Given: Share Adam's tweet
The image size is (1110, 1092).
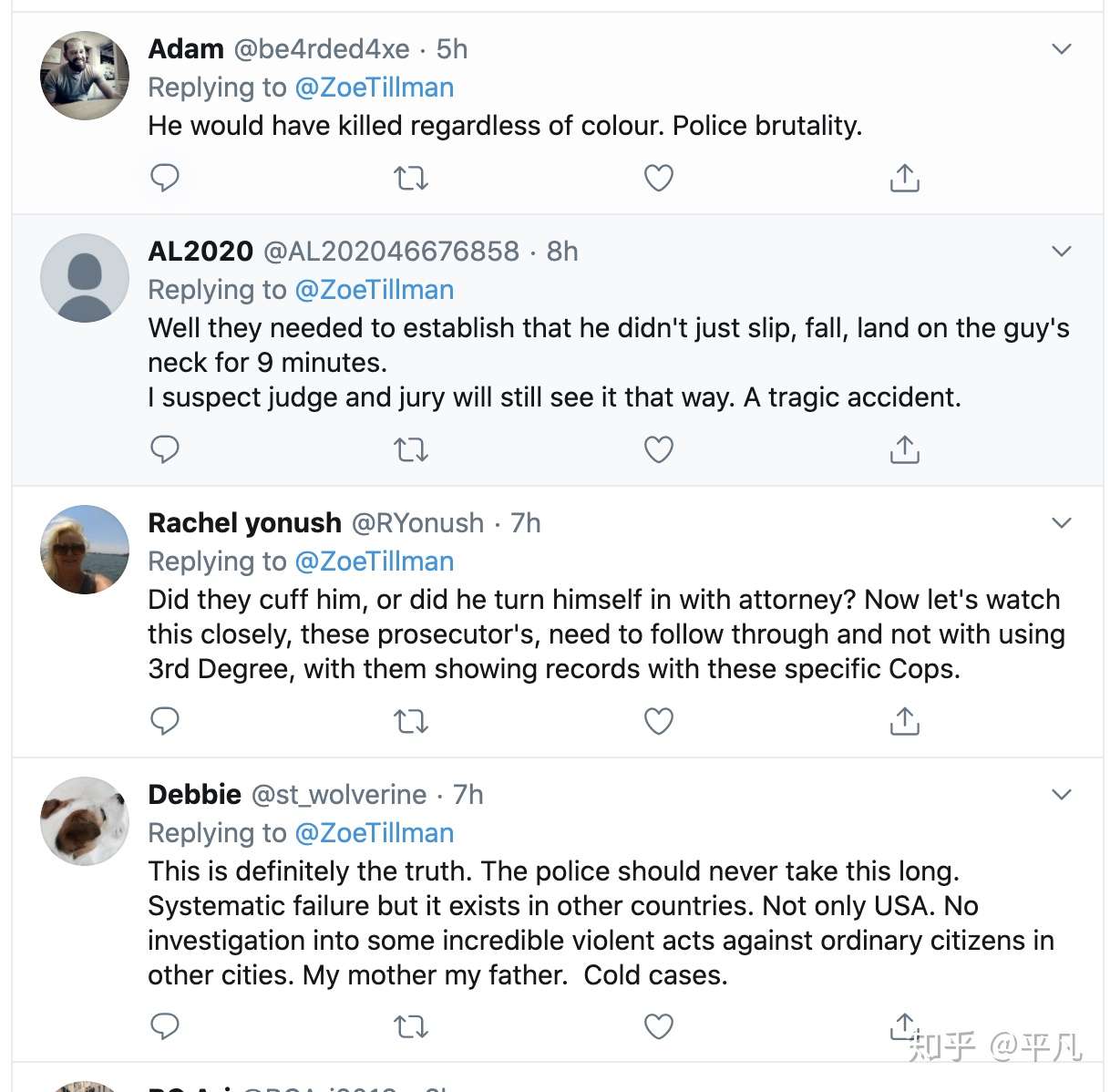Looking at the screenshot, I should pyautogui.click(x=904, y=177).
